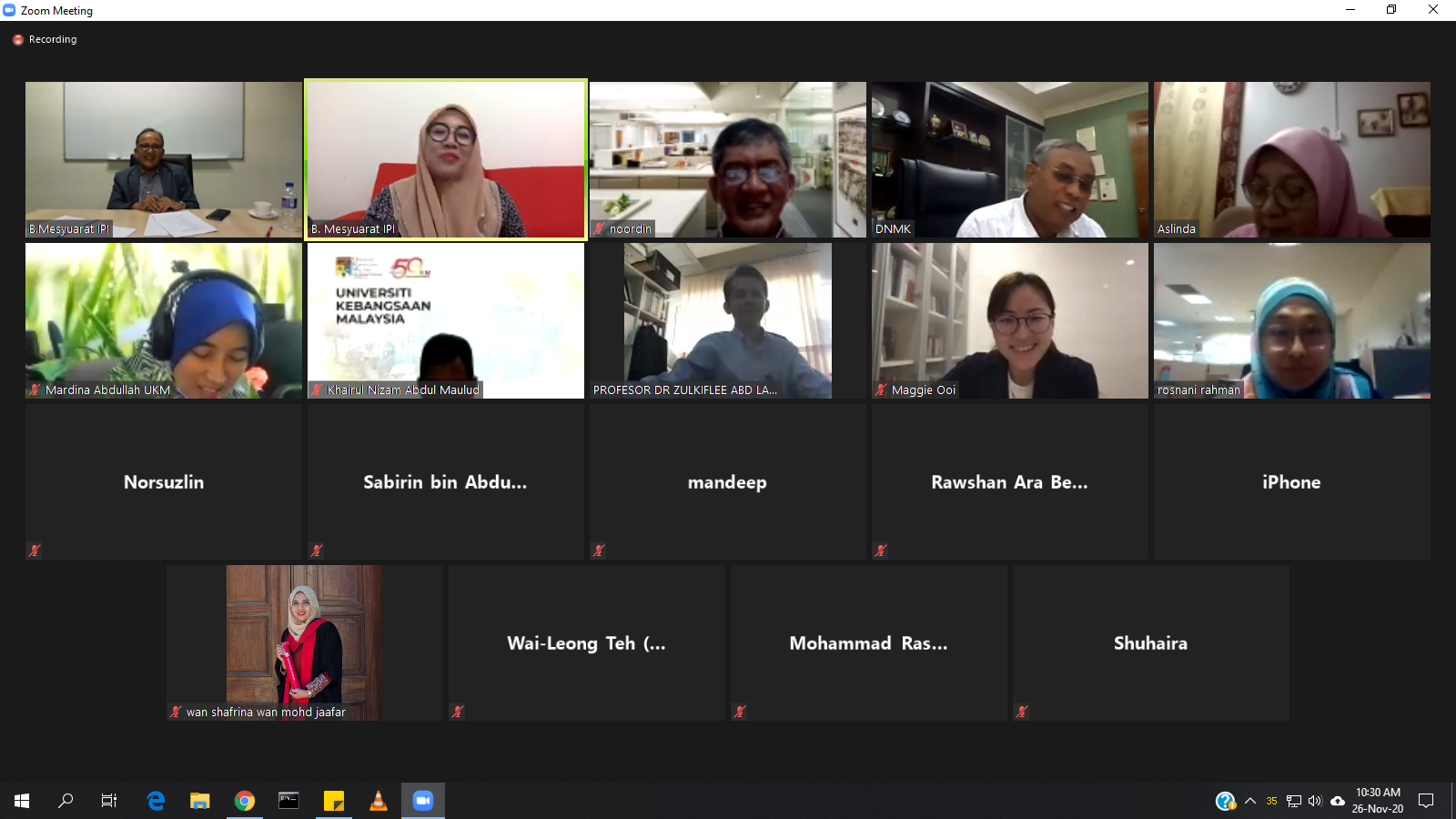The image size is (1456, 819).
Task: Click the Zoom icon in taskbar
Action: tap(423, 801)
